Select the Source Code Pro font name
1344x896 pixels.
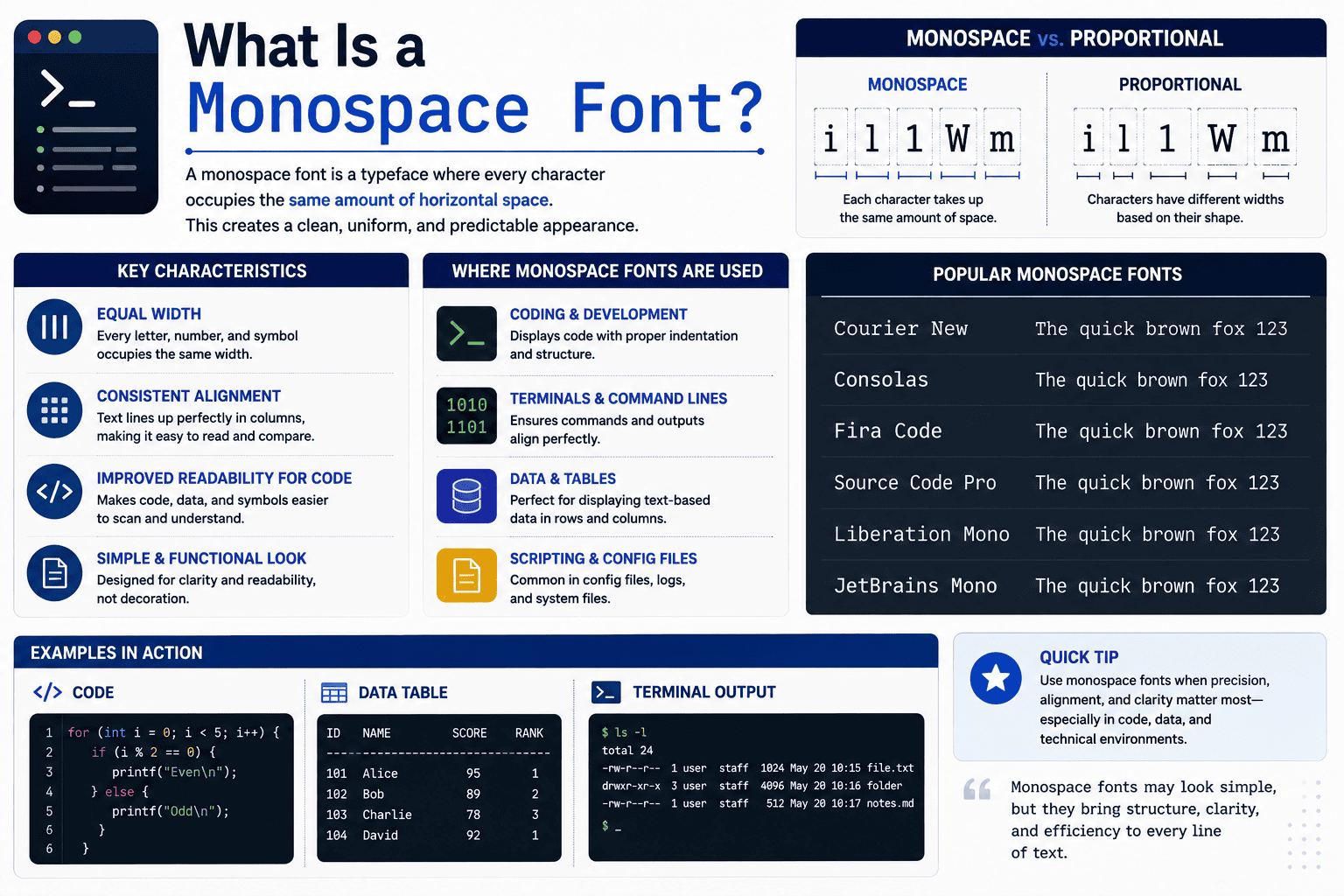pos(914,483)
